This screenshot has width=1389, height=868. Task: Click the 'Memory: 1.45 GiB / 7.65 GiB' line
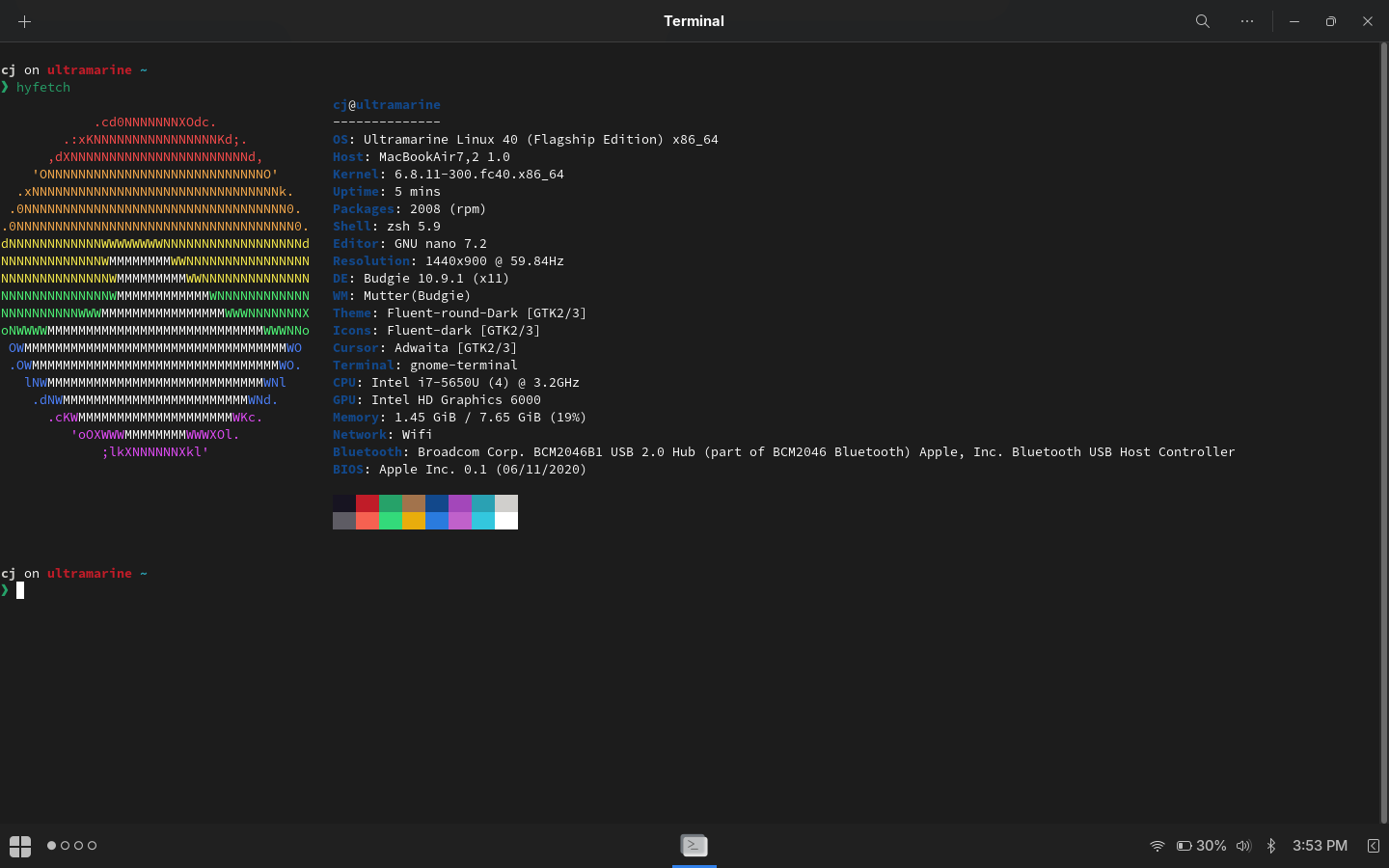click(x=460, y=417)
